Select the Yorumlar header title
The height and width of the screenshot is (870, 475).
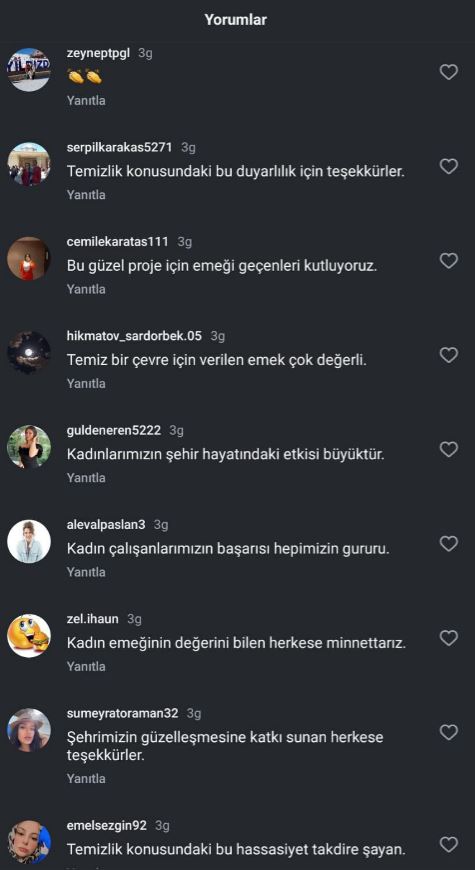(236, 20)
